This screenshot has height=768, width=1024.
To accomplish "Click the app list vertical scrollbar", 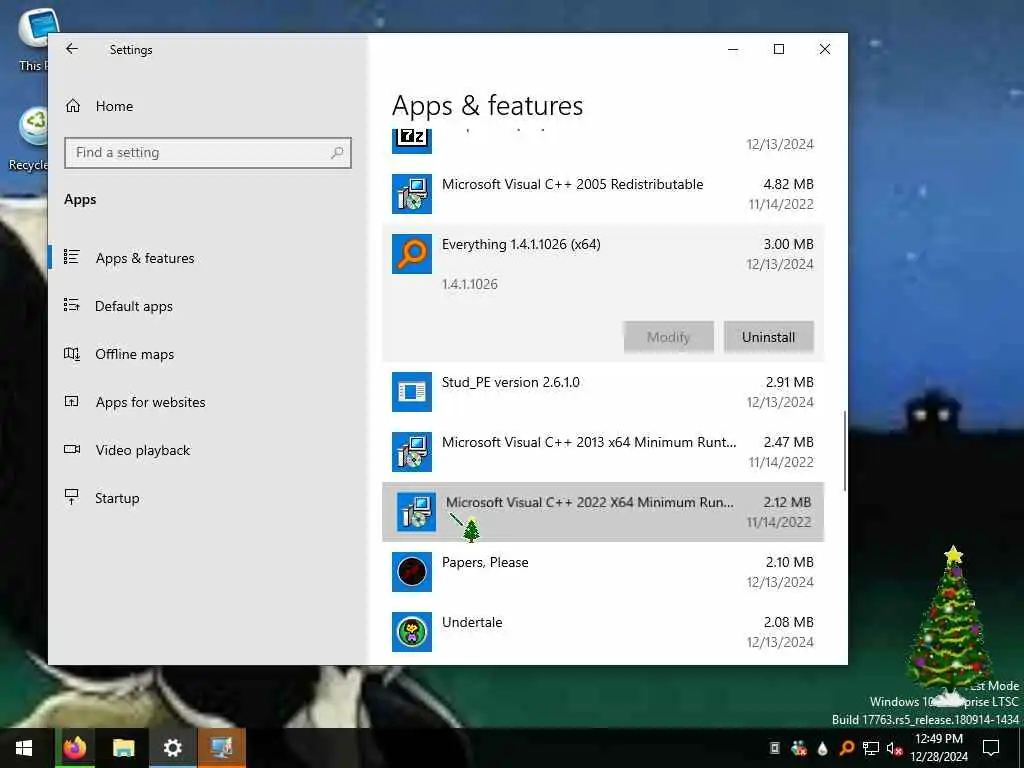I will pyautogui.click(x=845, y=451).
